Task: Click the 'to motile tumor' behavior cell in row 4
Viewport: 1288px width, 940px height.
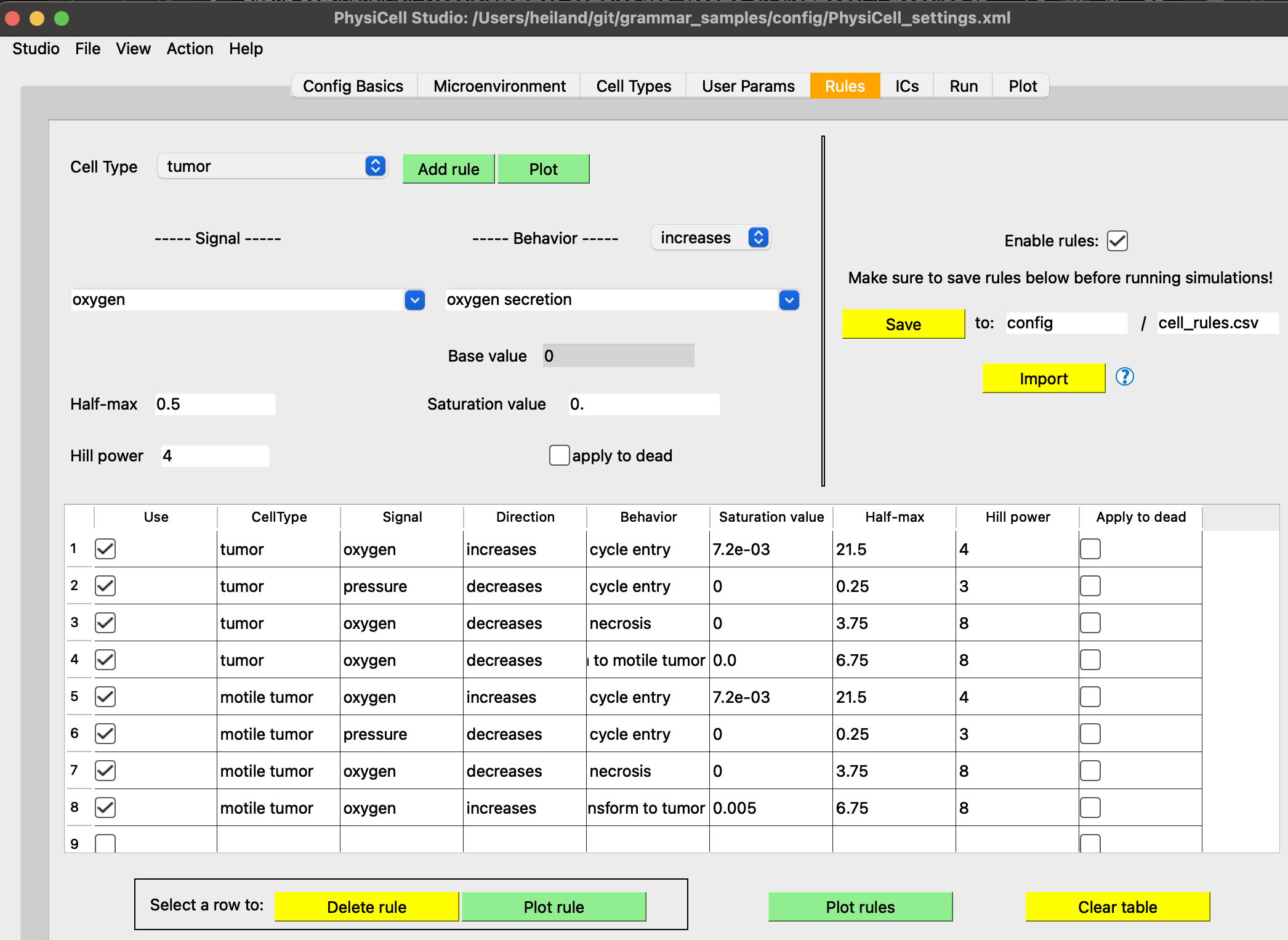Action: [x=648, y=660]
